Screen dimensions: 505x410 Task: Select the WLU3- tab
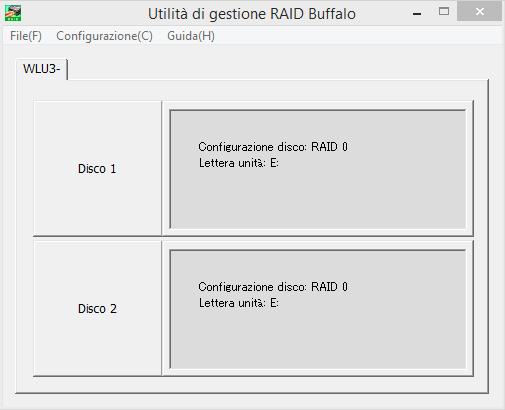tap(42, 69)
